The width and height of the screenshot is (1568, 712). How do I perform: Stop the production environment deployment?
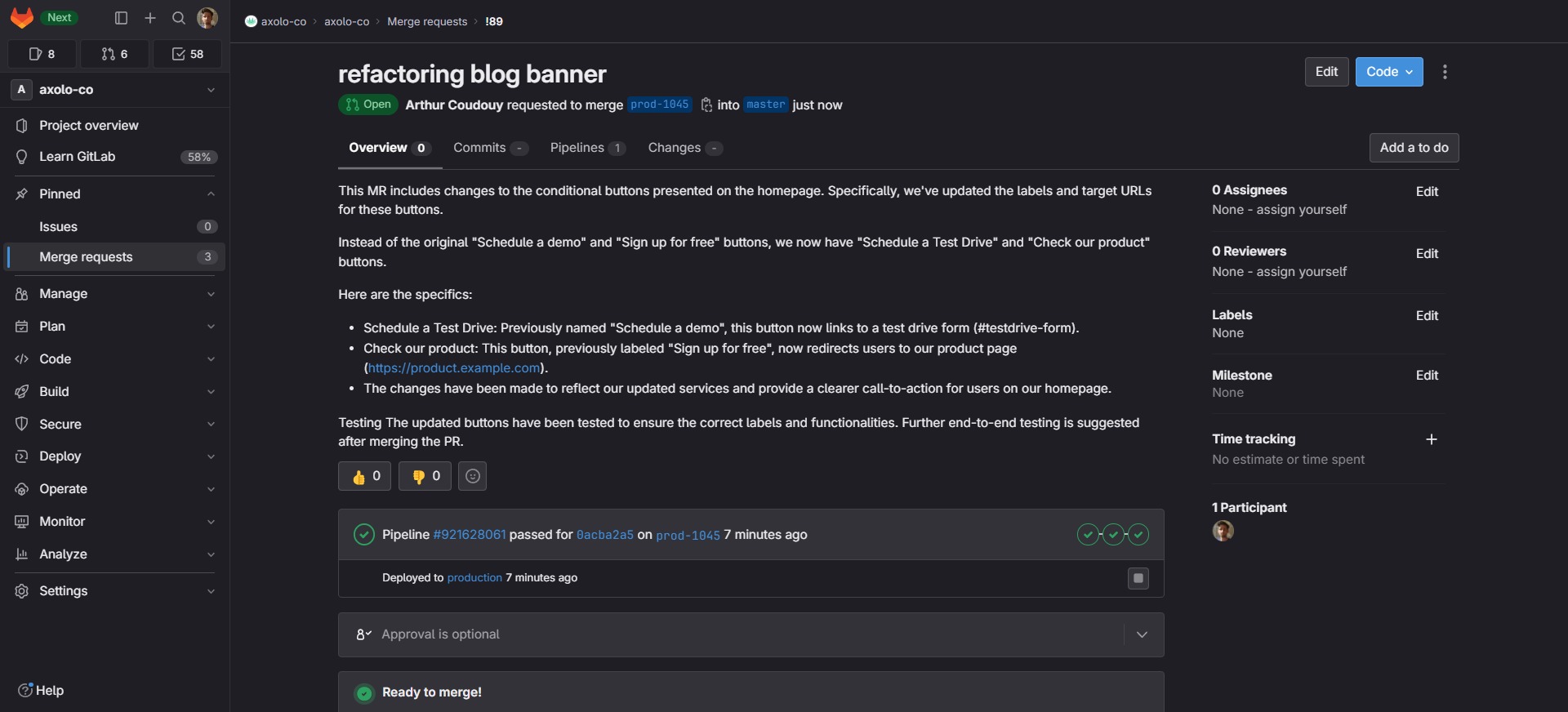1138,578
